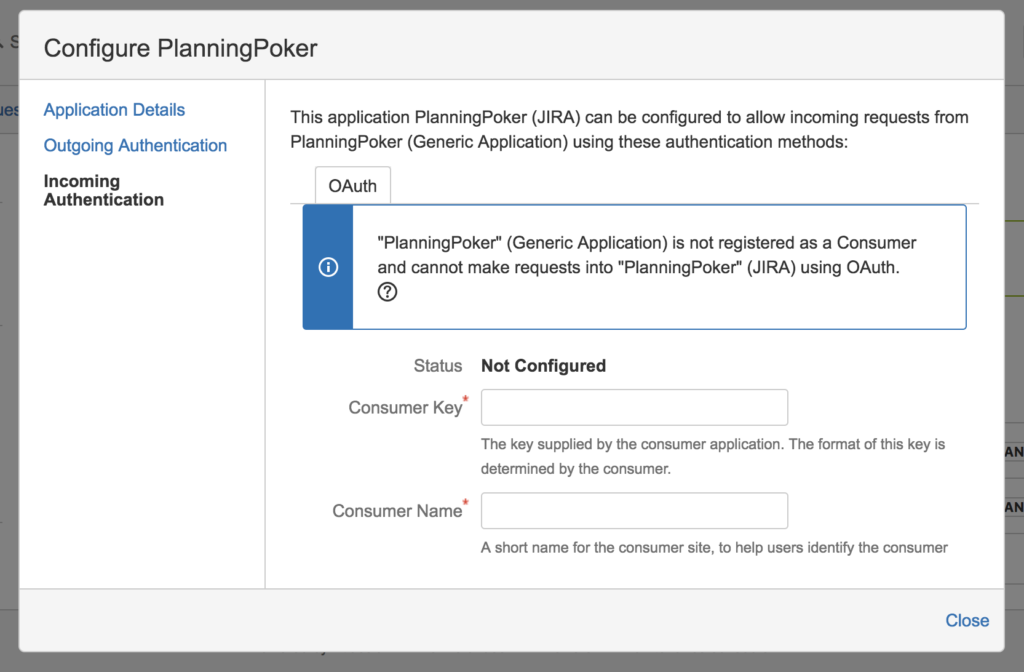Close the Configure PlanningPoker dialog
Screen dimensions: 1024x672
point(967,620)
